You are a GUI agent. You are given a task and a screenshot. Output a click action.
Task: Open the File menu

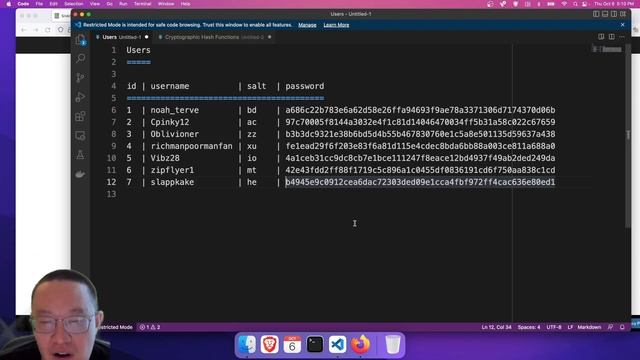tap(39, 4)
